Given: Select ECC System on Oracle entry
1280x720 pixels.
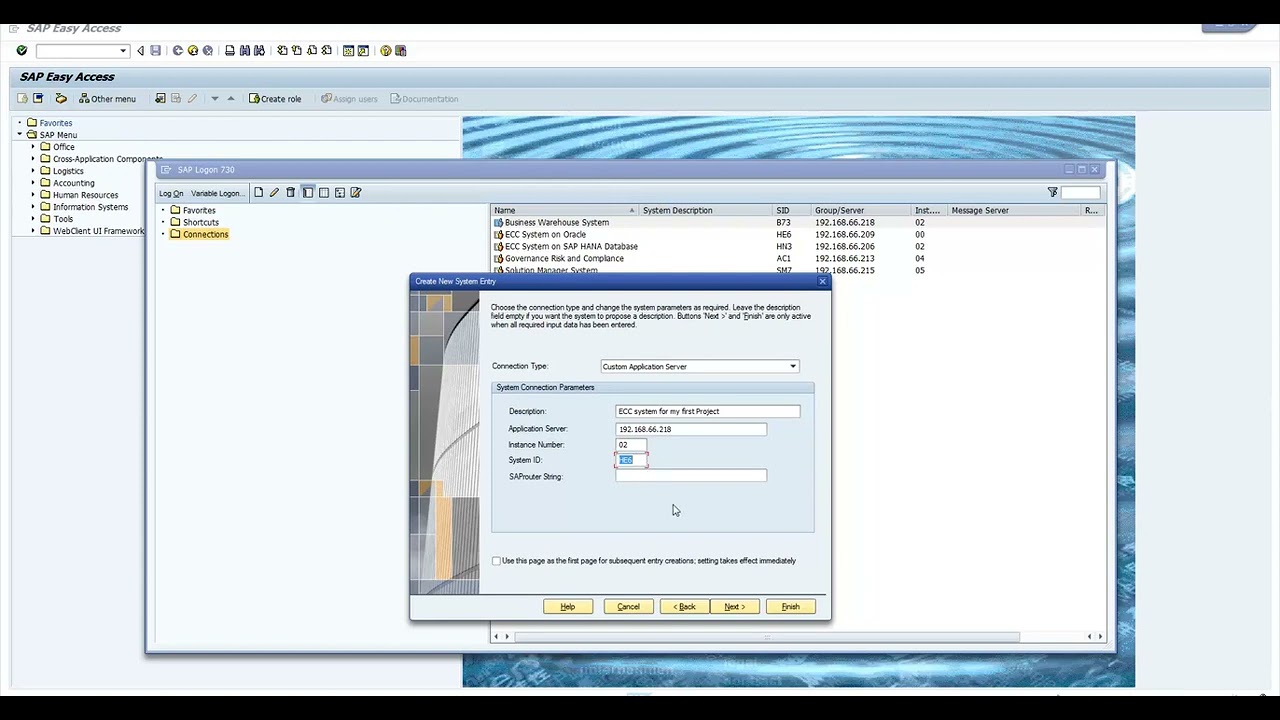Looking at the screenshot, I should tap(545, 234).
